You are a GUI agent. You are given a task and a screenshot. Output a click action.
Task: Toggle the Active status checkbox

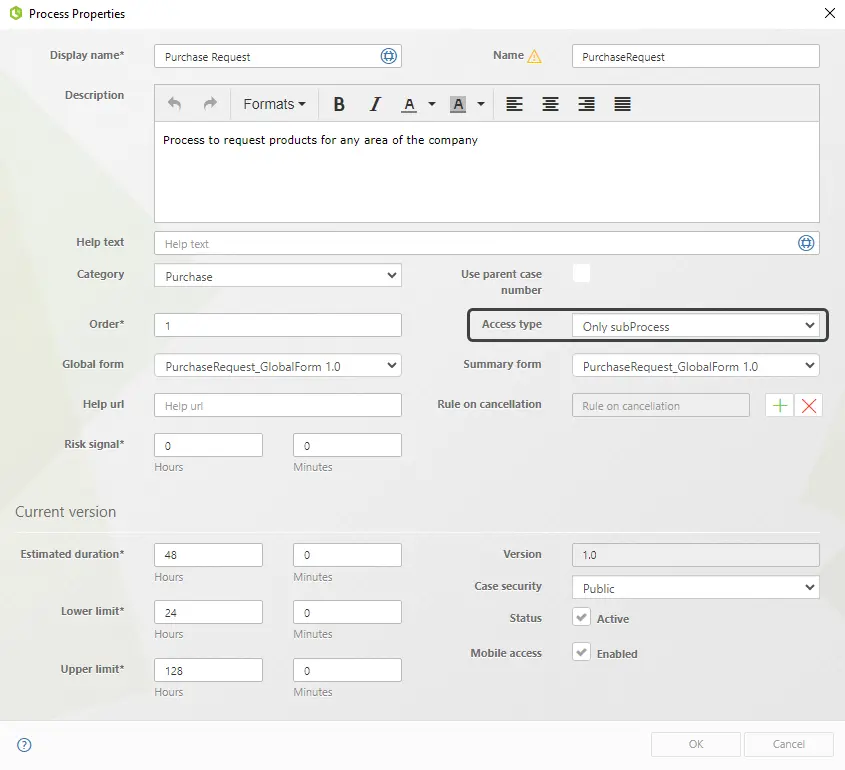click(x=581, y=617)
